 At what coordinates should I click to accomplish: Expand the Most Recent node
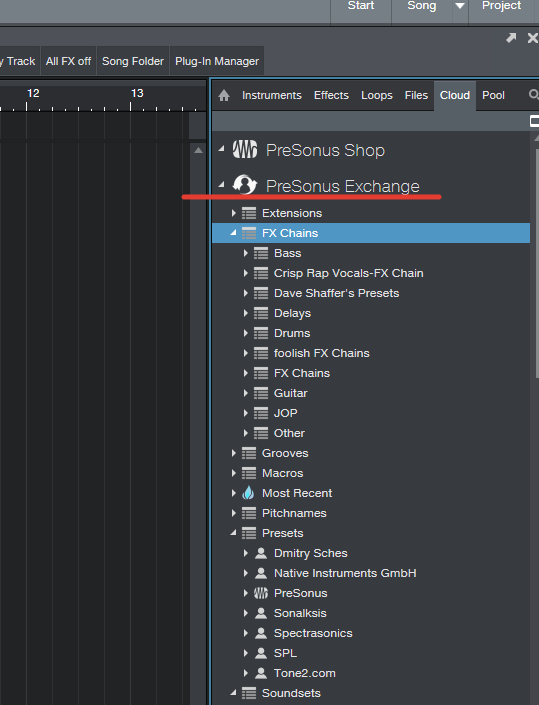[x=233, y=493]
